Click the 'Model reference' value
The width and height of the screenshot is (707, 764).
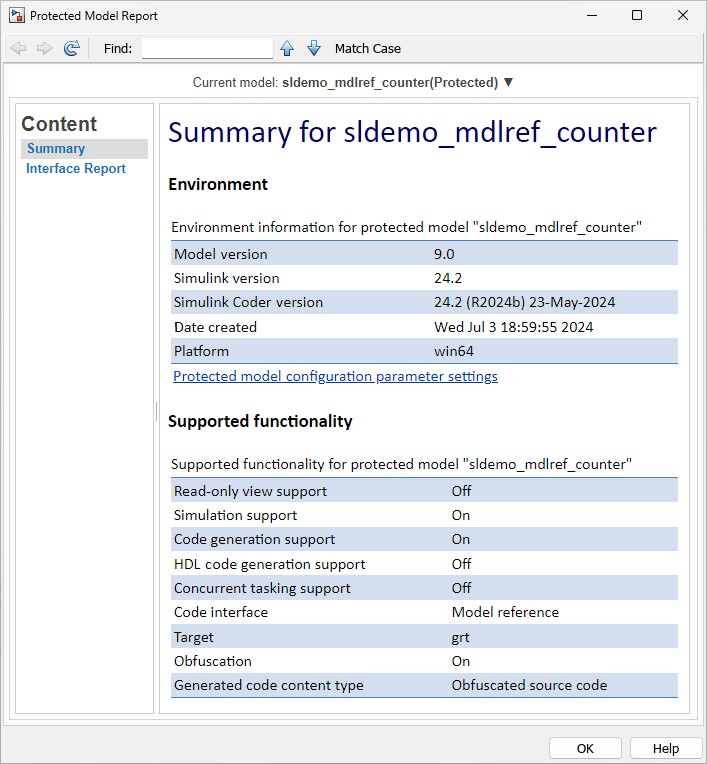click(x=505, y=612)
